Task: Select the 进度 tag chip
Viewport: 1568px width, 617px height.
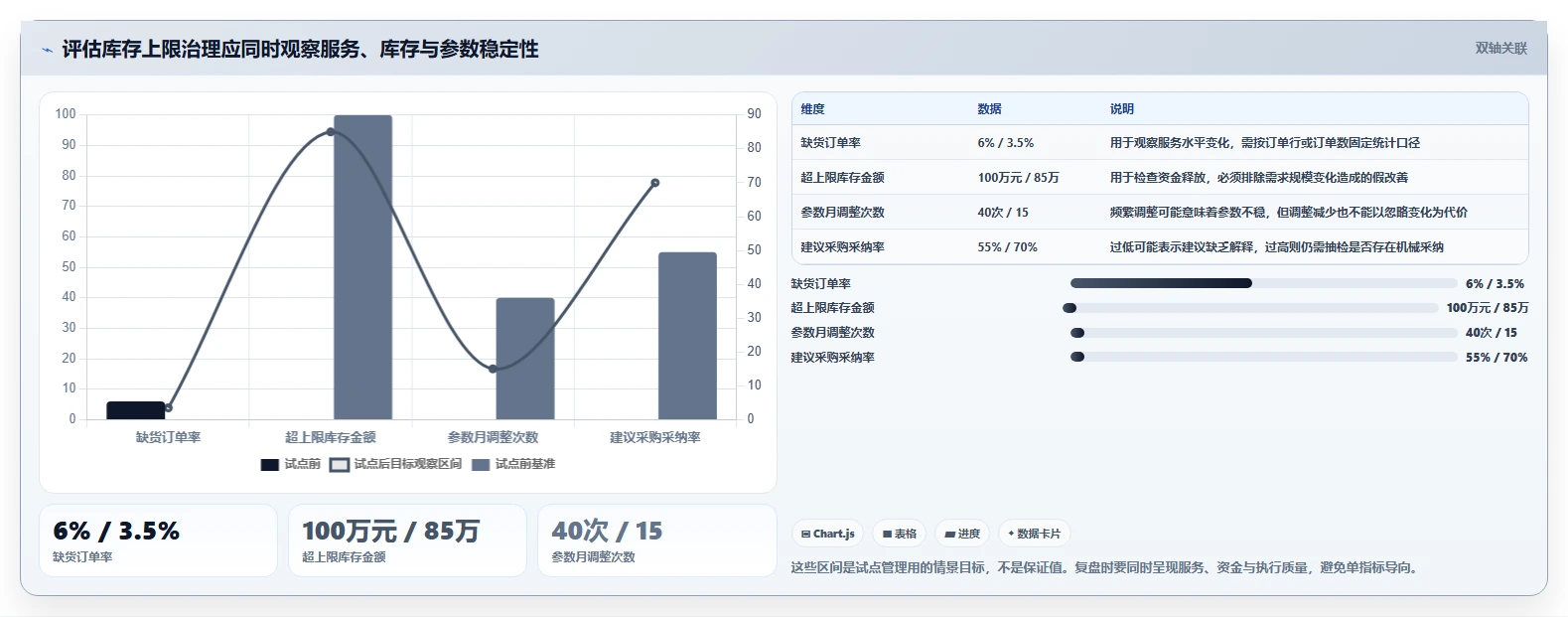Action: tap(962, 534)
